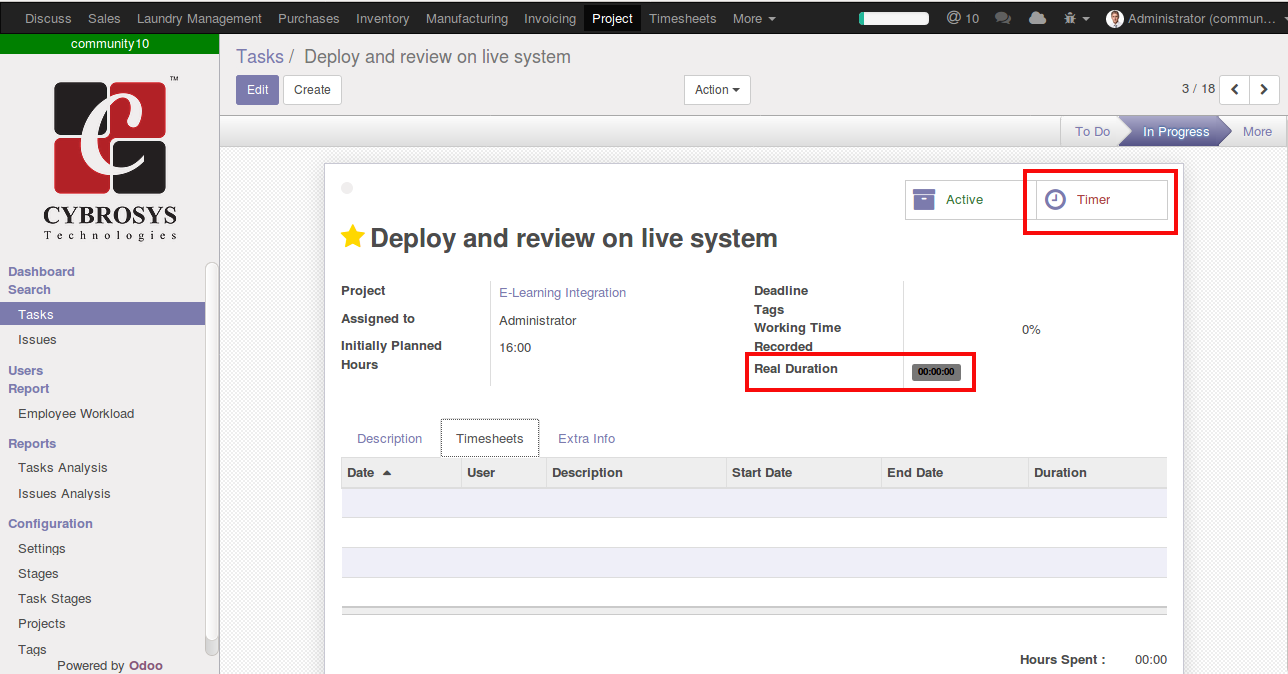Open the debug bug dropdown

click(1076, 18)
